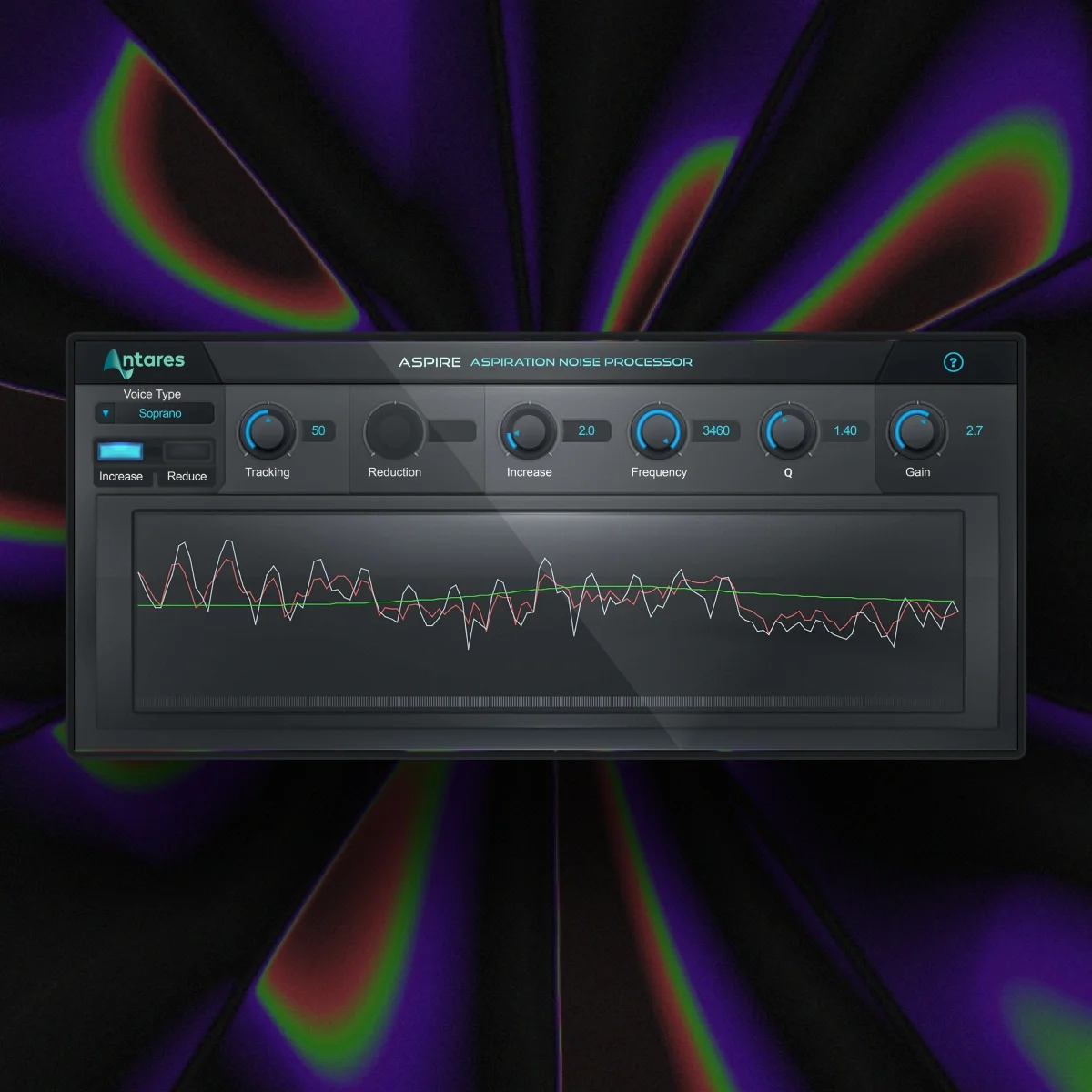
Task: Click the Voice Type label
Action: pos(152,394)
